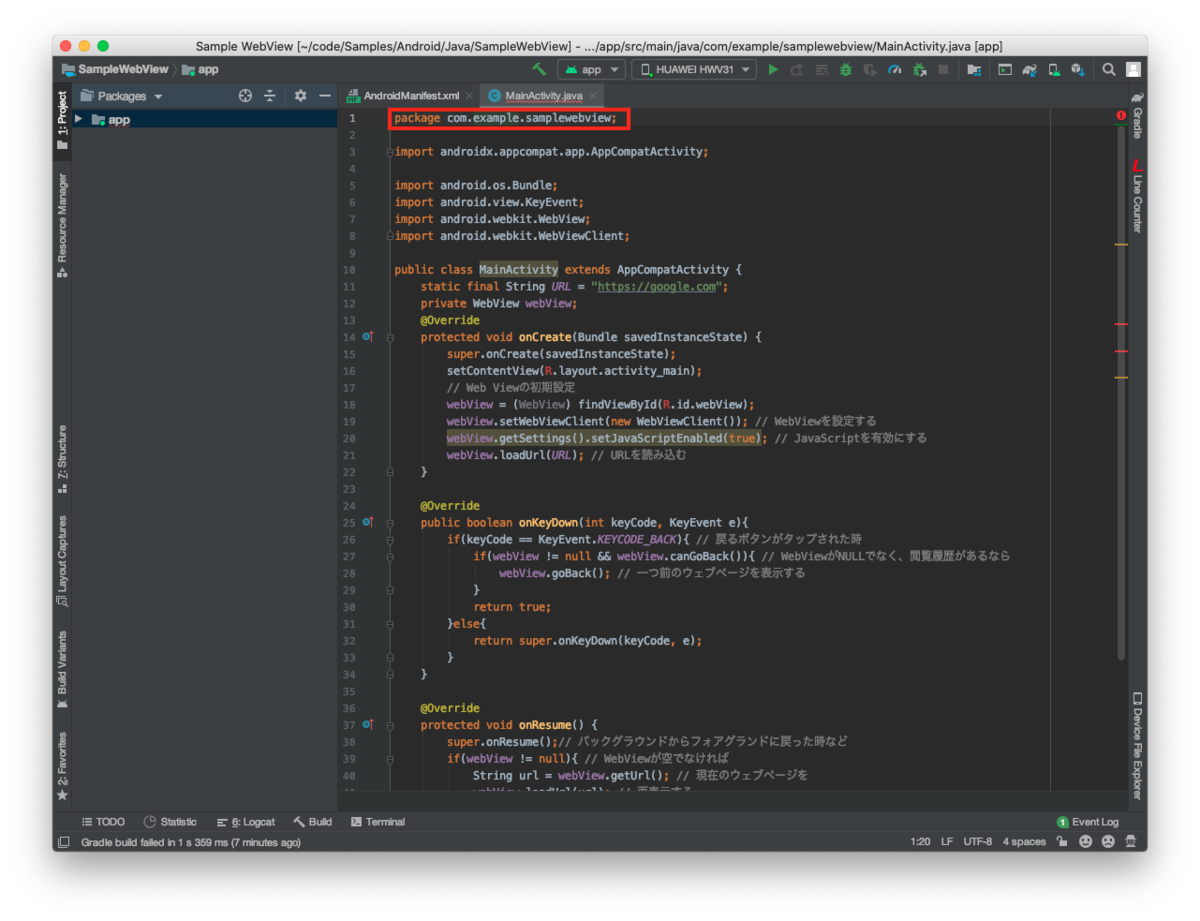Open LF line separator selector
Screen dimensions: 1200x921
click(946, 842)
